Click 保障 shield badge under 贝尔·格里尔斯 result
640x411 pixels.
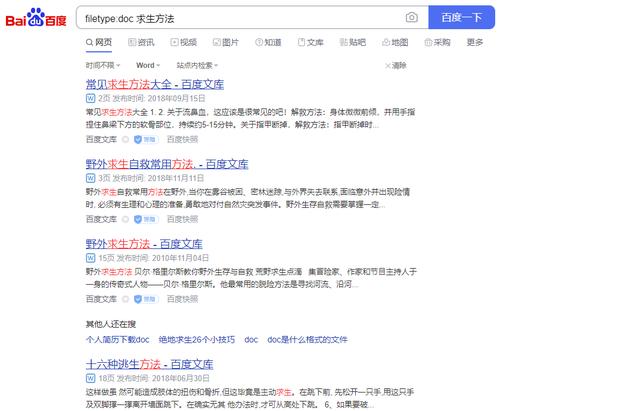click(146, 299)
